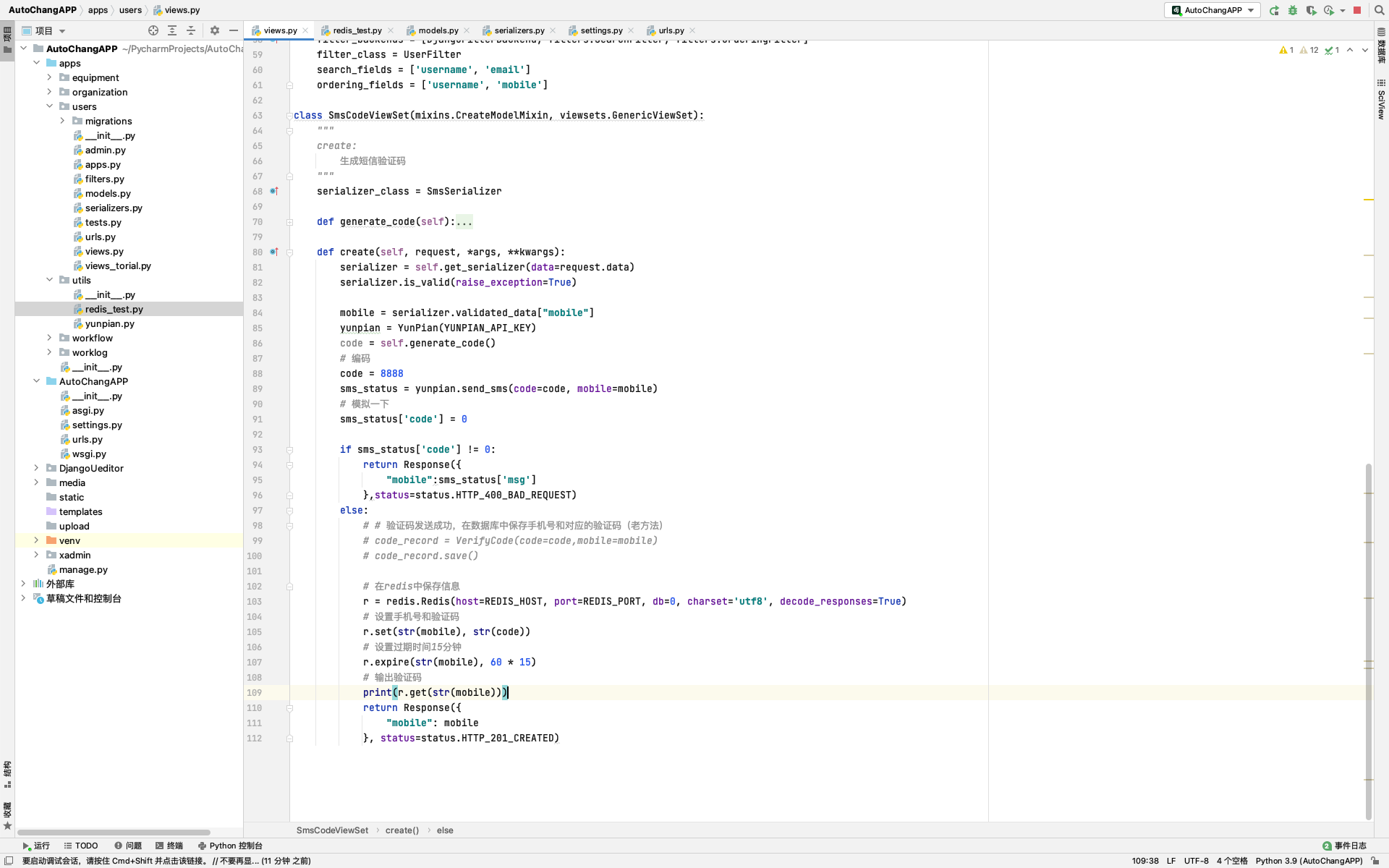Viewport: 1389px width, 868px height.
Task: Click the weak warnings count 12
Action: point(1309,50)
